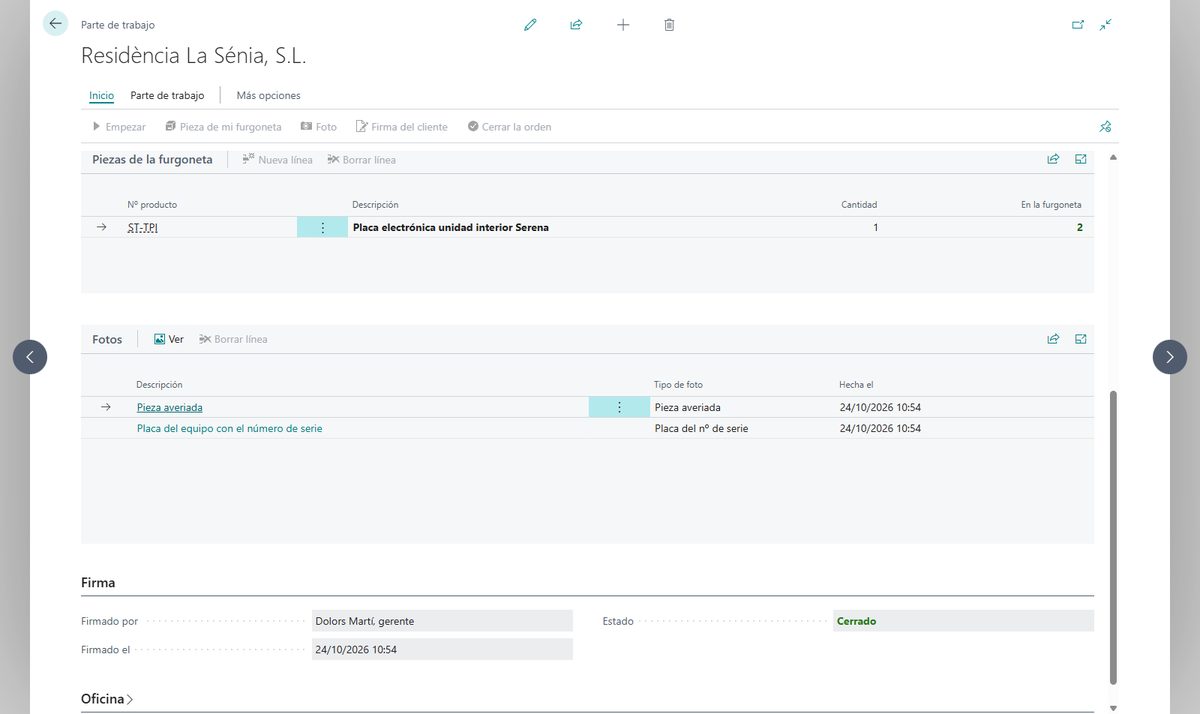
Task: Click Cerrar la orden action
Action: (509, 127)
